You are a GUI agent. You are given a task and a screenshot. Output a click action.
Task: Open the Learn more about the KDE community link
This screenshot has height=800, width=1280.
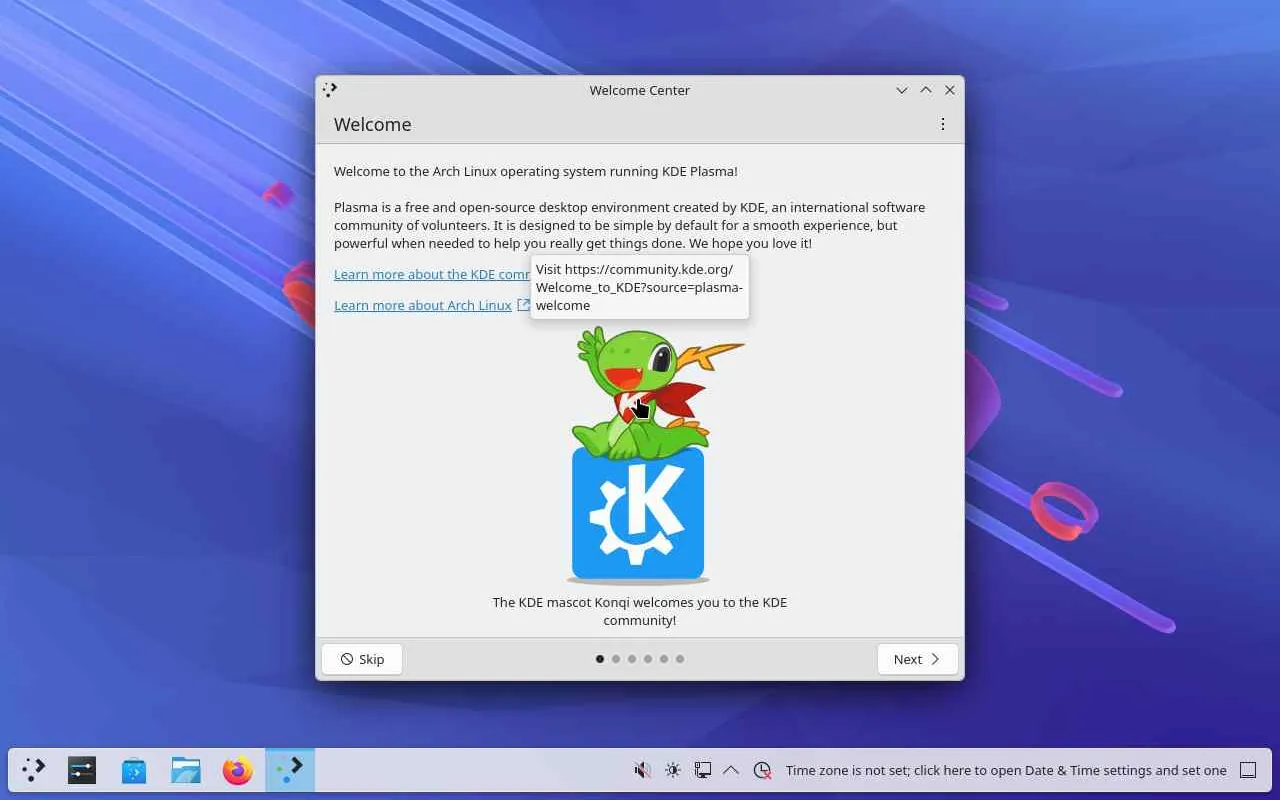pos(432,274)
